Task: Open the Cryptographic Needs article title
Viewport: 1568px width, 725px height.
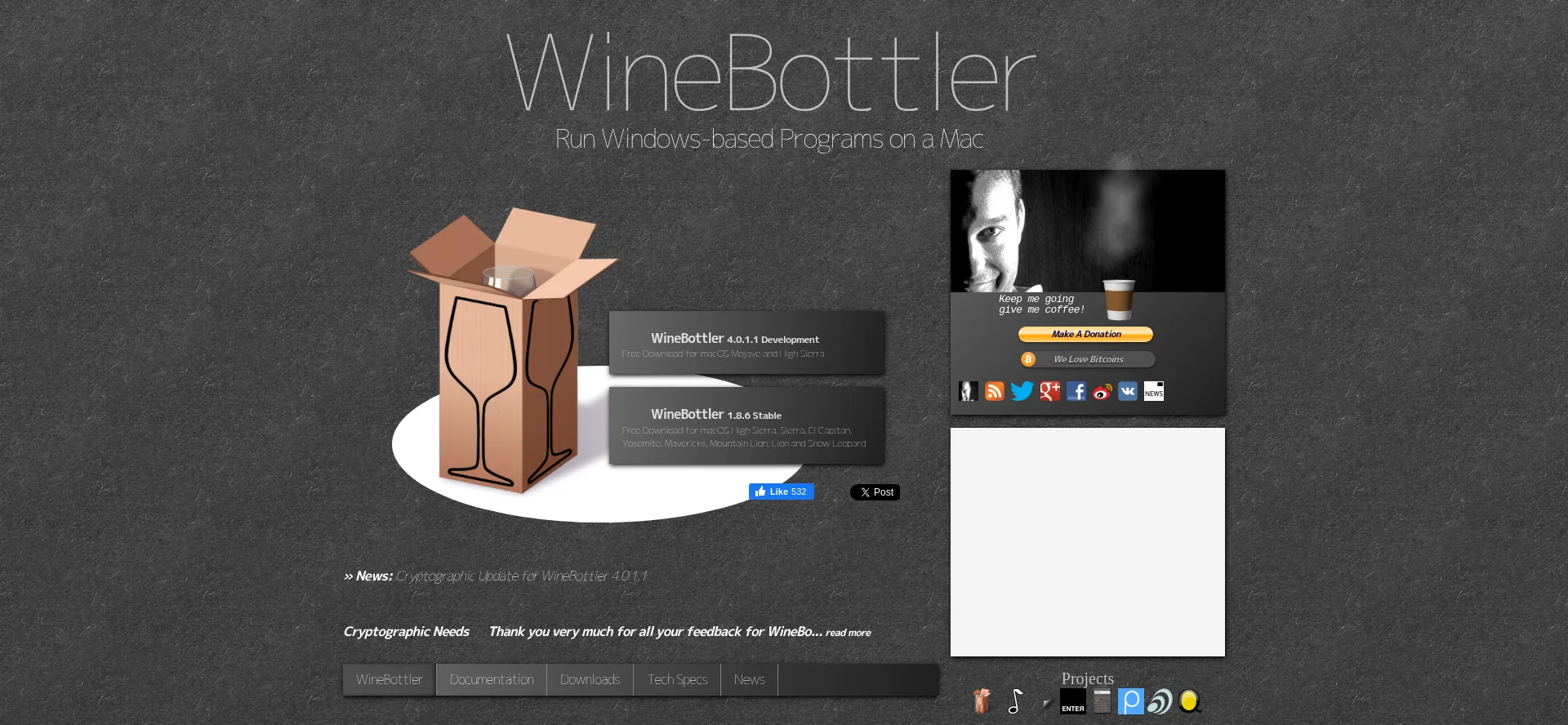Action: (x=406, y=632)
